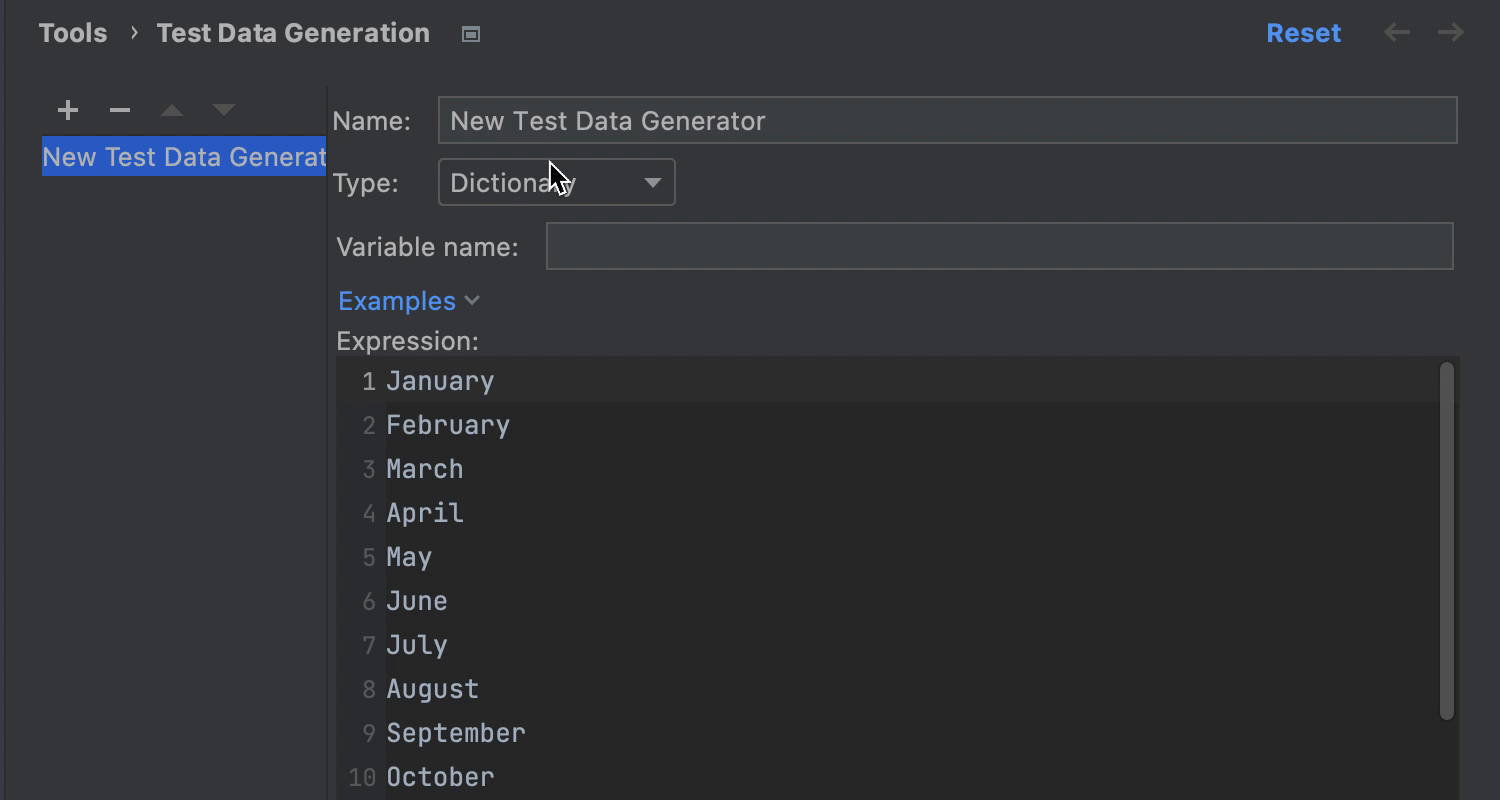Place cursor on the January line
This screenshot has height=800, width=1500.
[440, 381]
